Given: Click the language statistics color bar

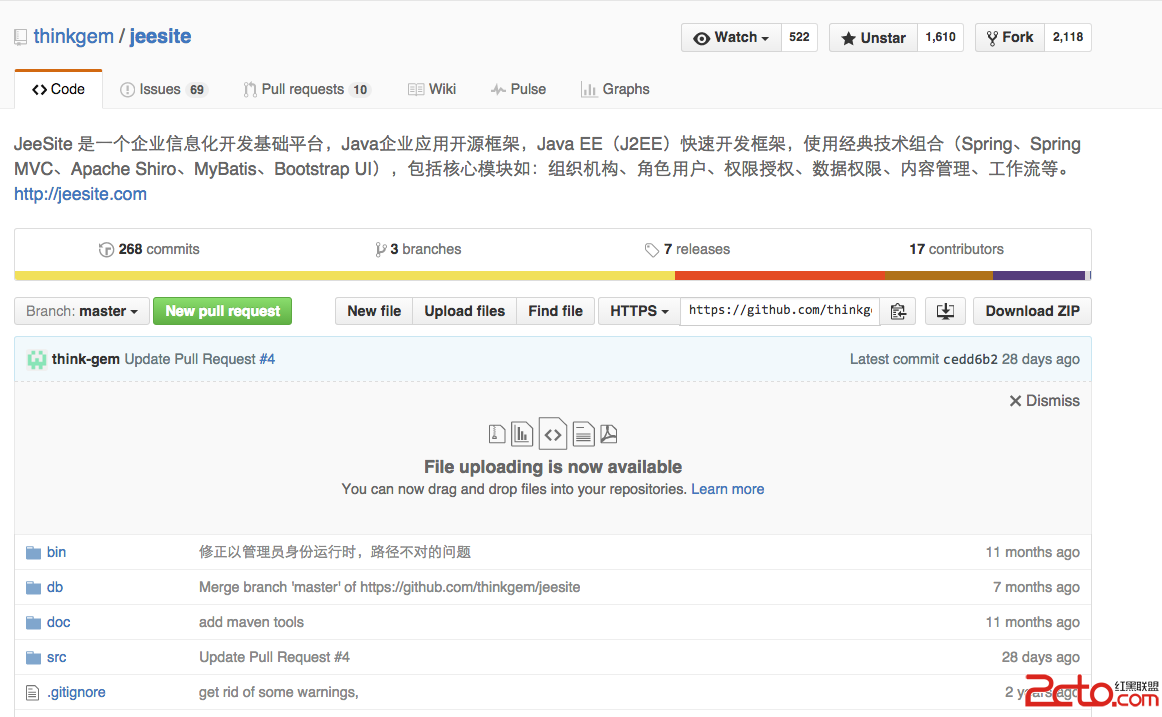Looking at the screenshot, I should pyautogui.click(x=553, y=276).
